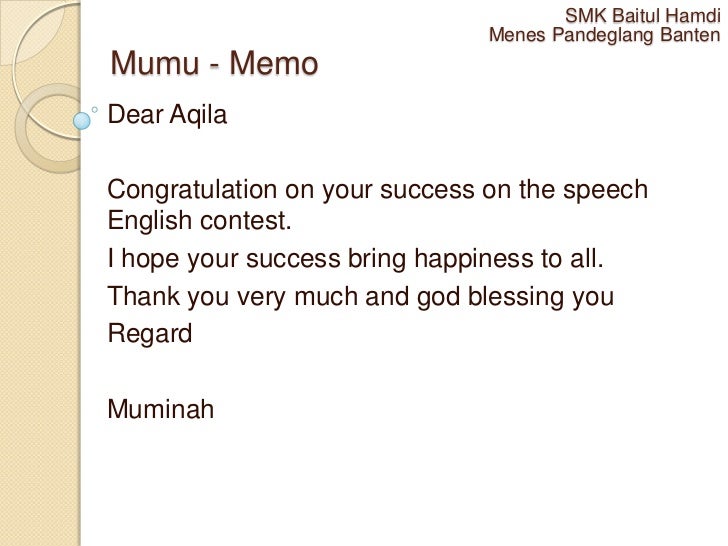
Task: Click the blue bullet circle beside Dear Aqila
Action: pos(82,121)
